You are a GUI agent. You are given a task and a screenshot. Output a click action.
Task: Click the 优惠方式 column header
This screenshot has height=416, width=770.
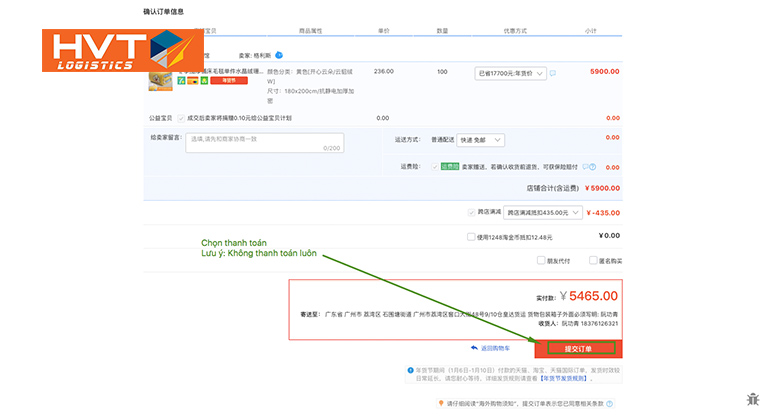[515, 31]
